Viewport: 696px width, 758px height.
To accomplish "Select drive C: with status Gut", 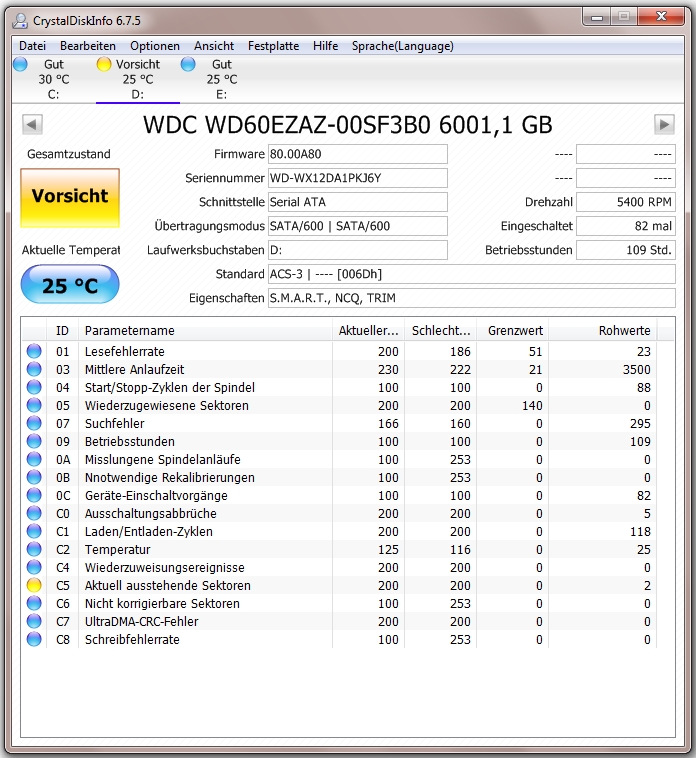I will coord(54,79).
